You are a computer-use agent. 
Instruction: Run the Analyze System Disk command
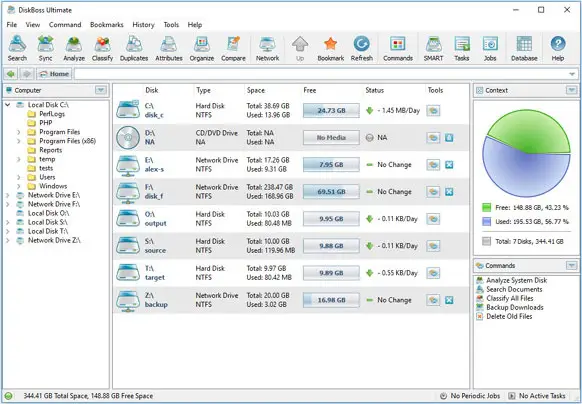[x=516, y=280]
